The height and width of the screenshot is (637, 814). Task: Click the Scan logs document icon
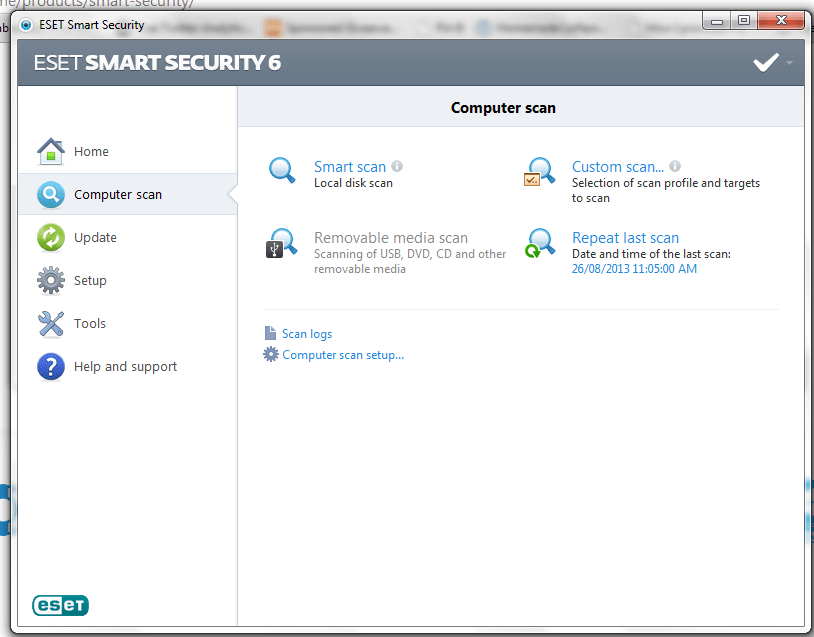(270, 333)
